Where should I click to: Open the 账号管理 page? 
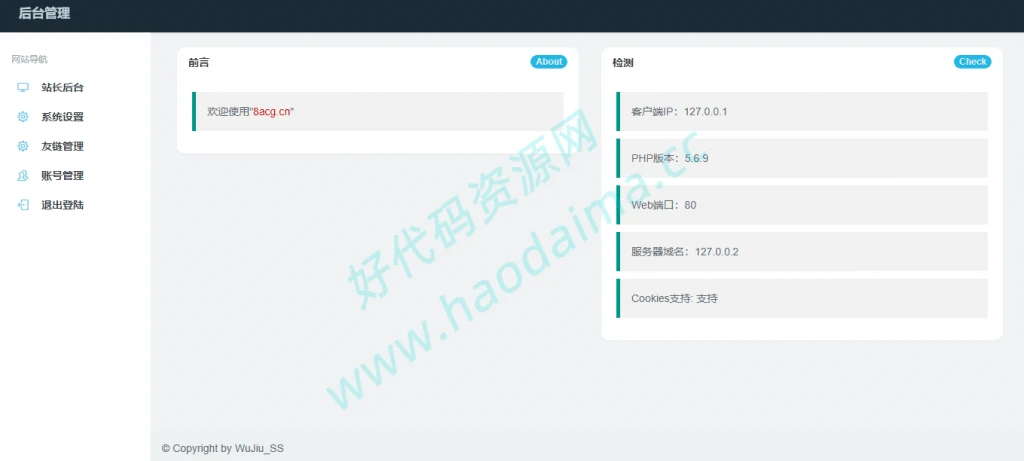tap(62, 176)
